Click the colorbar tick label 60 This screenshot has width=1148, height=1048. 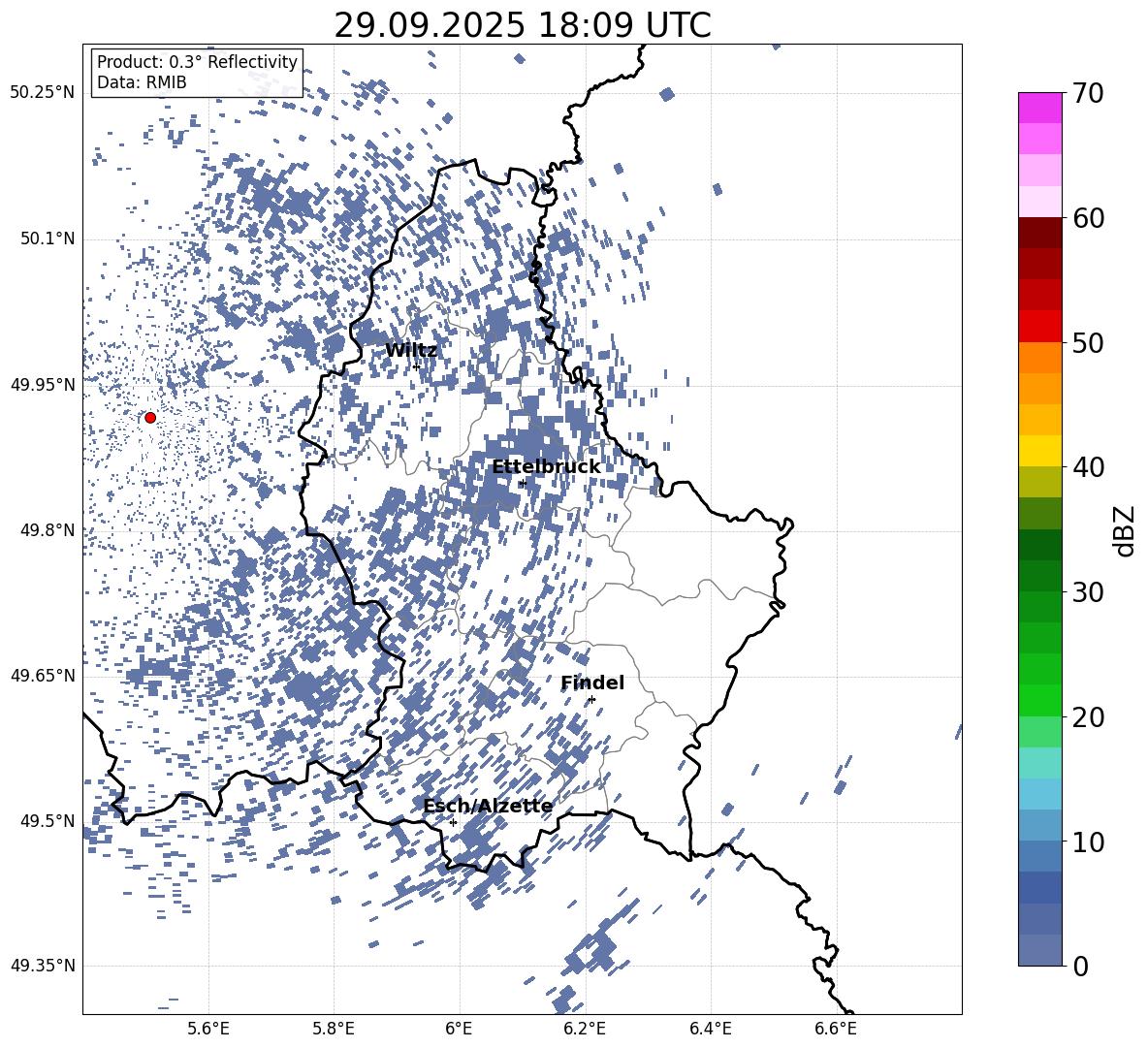click(1088, 218)
